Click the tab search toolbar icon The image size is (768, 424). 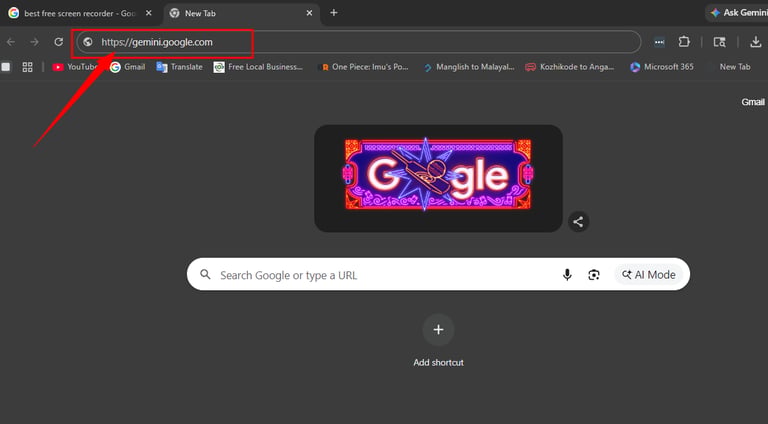pos(720,42)
